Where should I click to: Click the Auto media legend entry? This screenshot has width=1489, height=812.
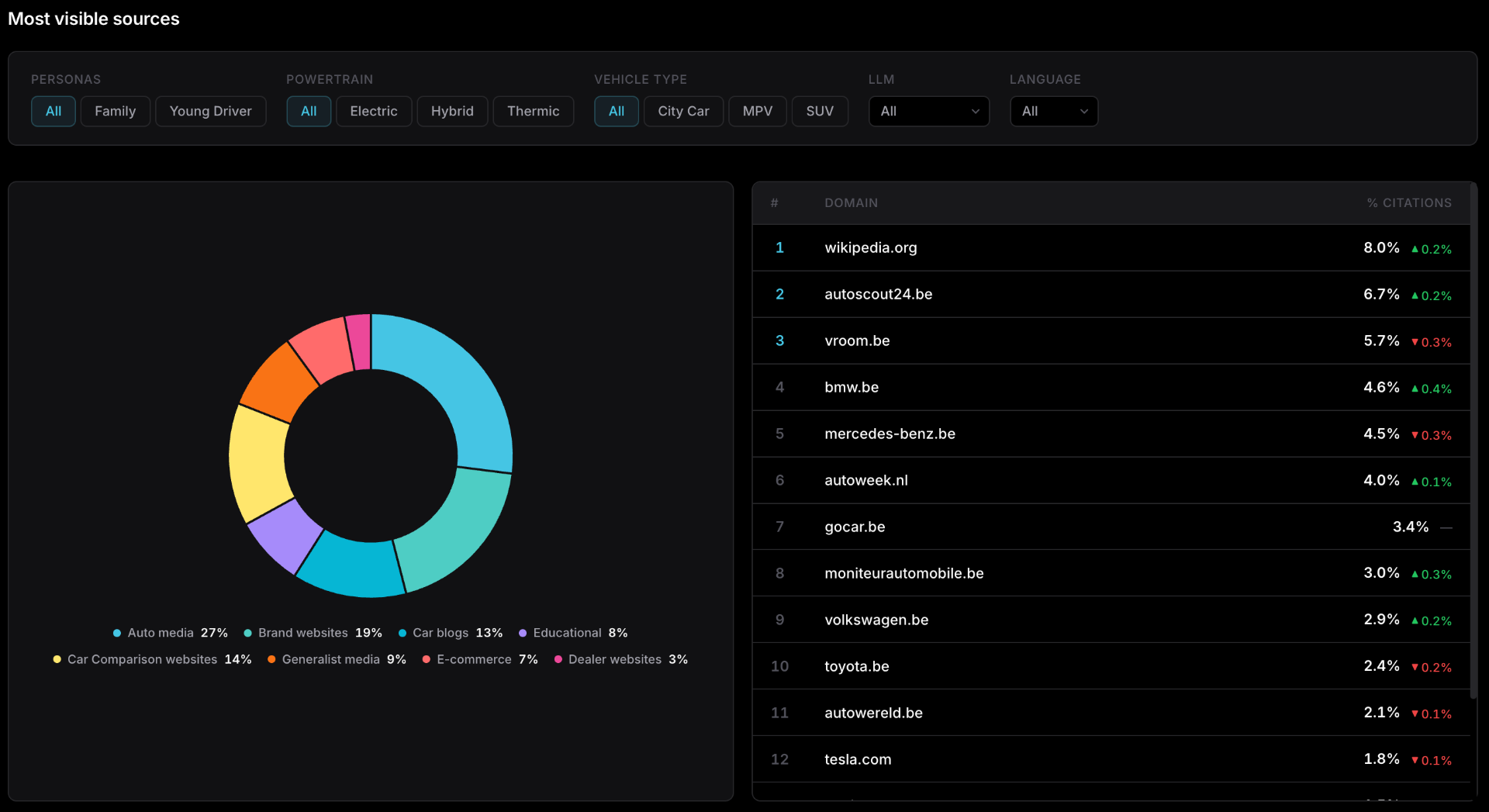point(171,633)
